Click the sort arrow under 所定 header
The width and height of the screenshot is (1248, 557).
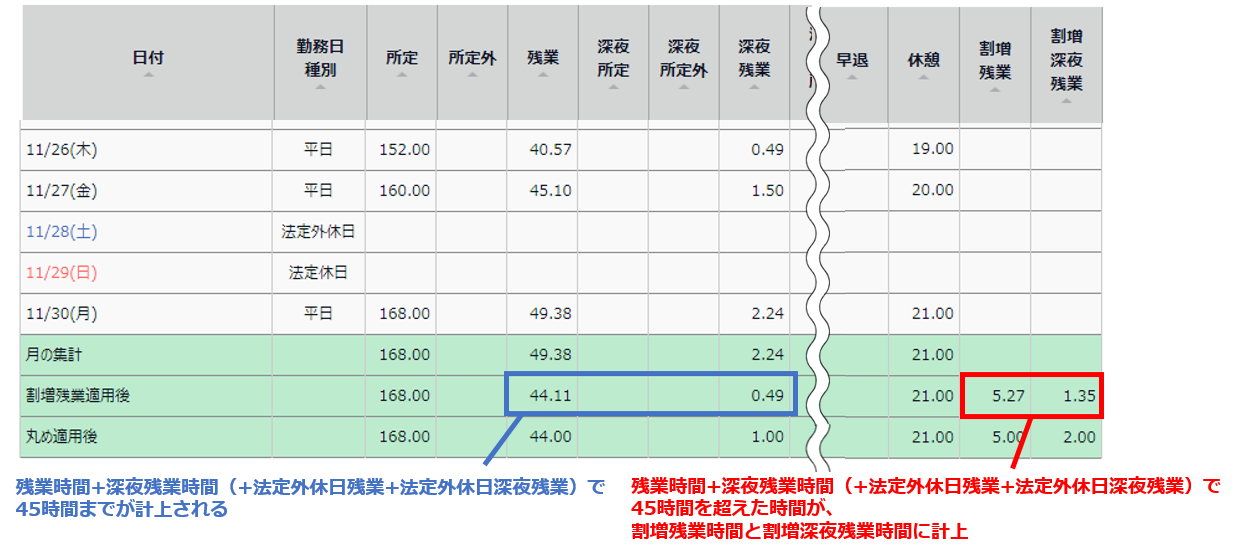(x=402, y=74)
